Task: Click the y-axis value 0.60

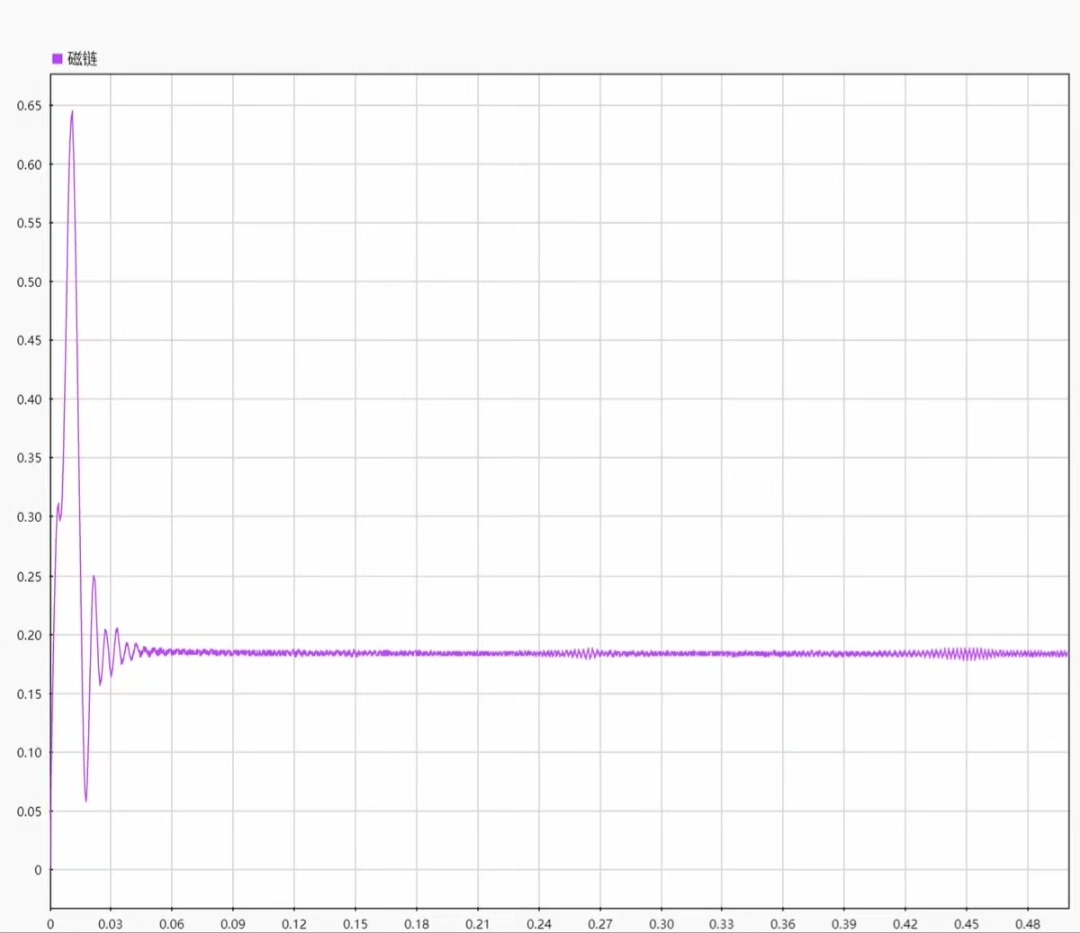Action: [x=29, y=165]
